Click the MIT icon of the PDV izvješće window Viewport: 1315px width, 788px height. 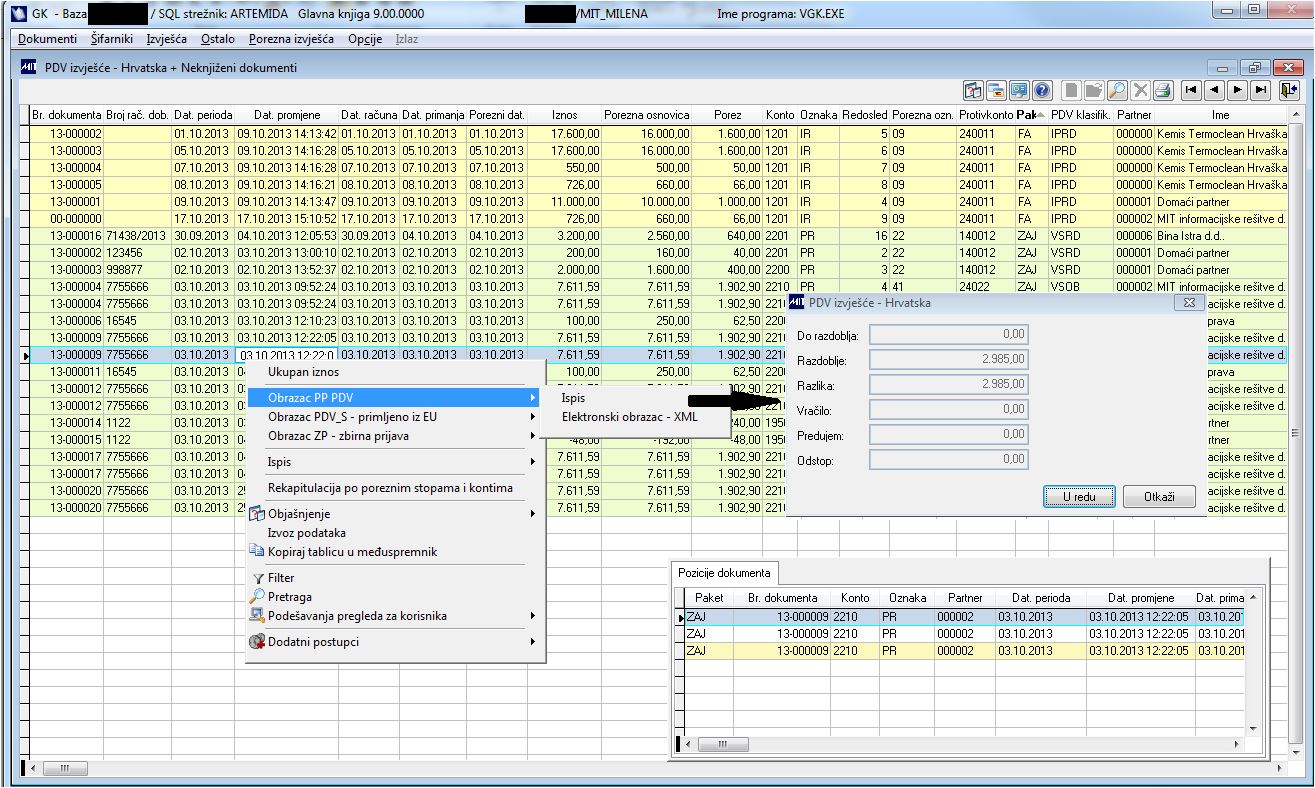point(28,67)
